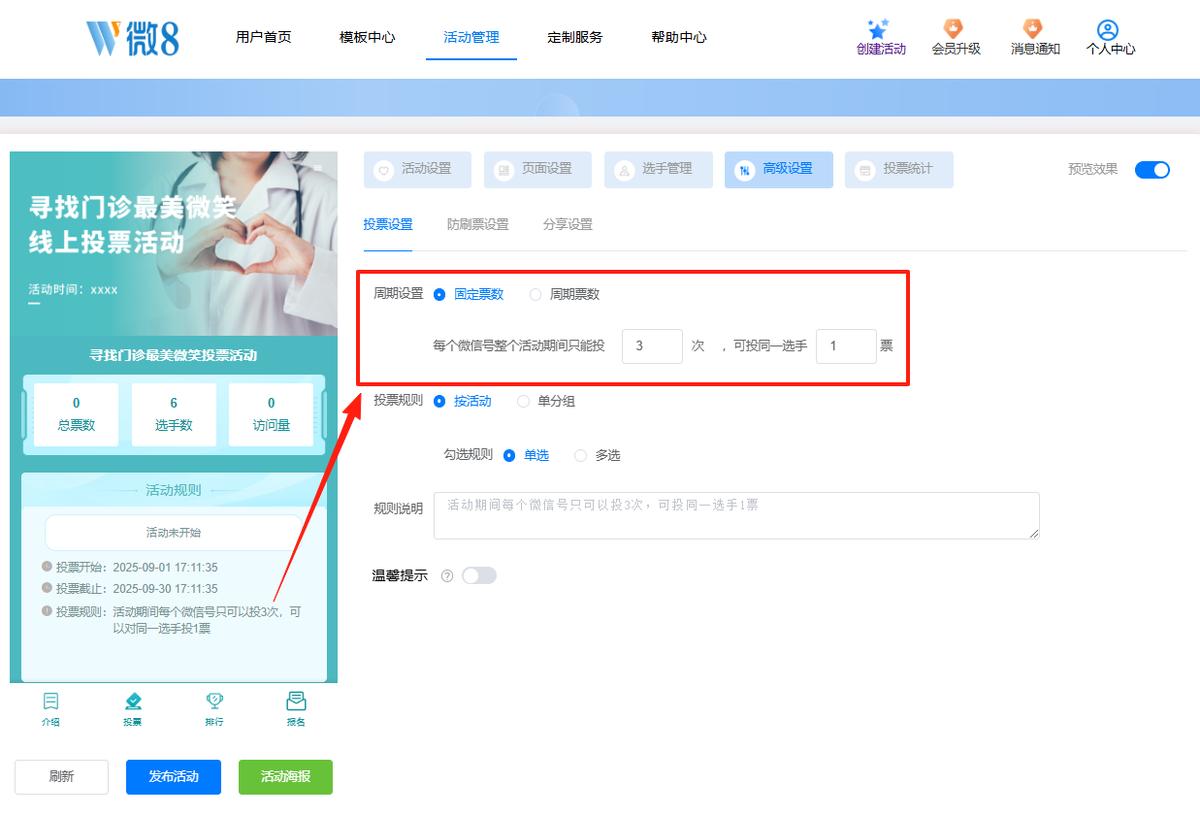1200x819 pixels.
Task: Click the 访问量 stat card
Action: click(x=271, y=414)
